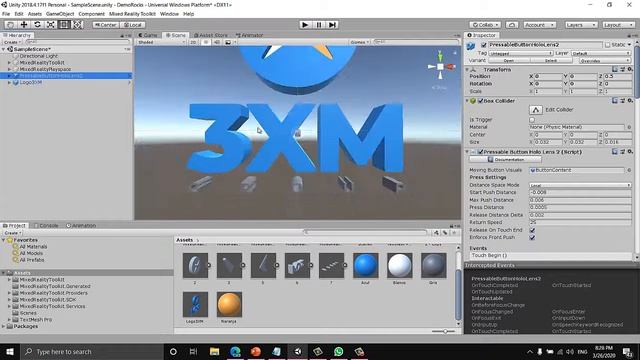Toggle 2D view in Scene toolbar

(193, 42)
